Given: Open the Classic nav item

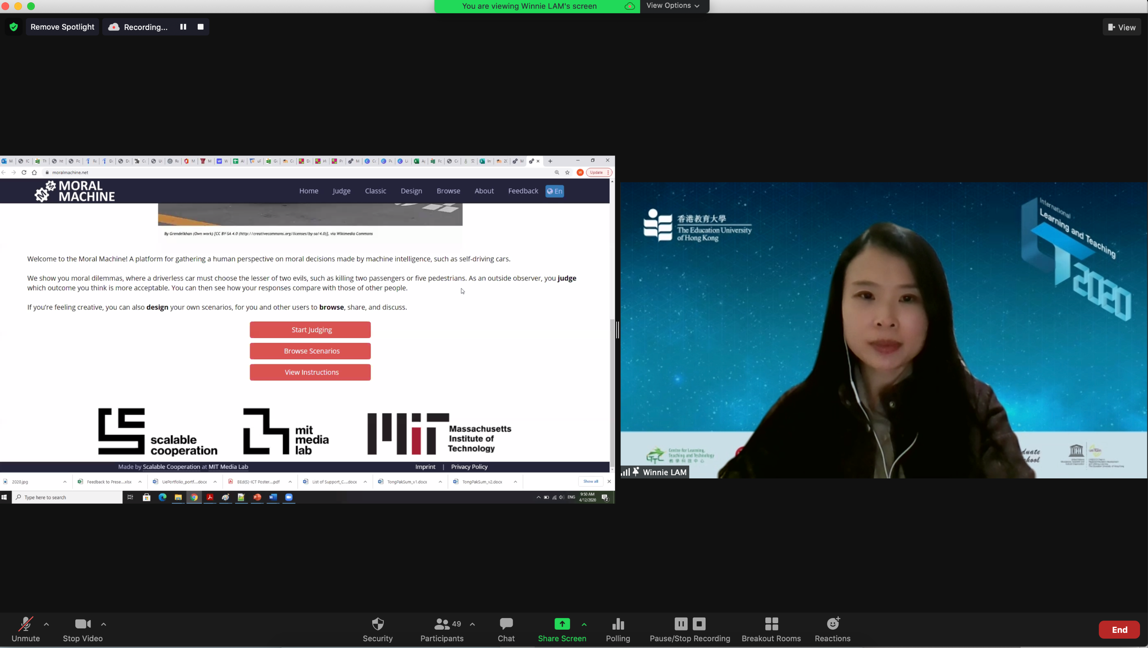Looking at the screenshot, I should point(376,191).
